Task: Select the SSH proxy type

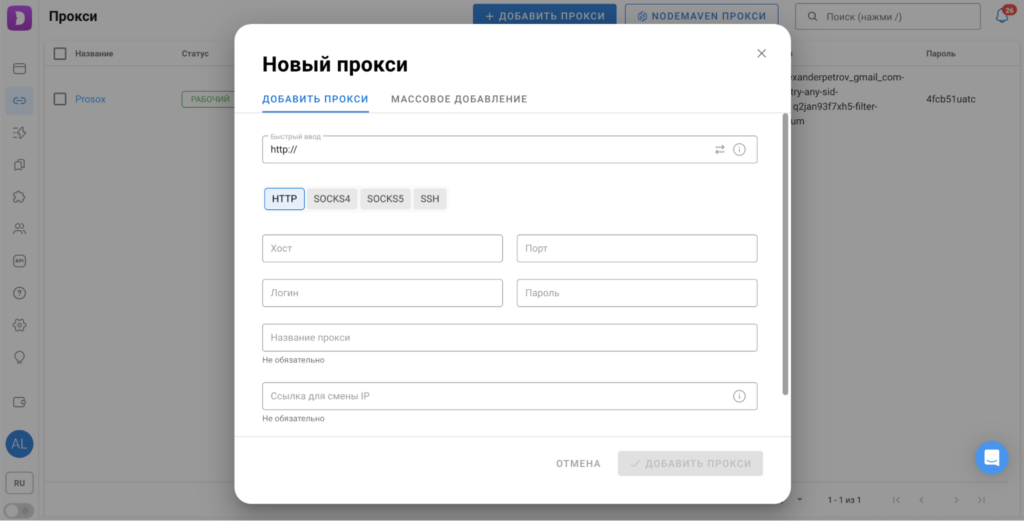Action: pos(430,199)
